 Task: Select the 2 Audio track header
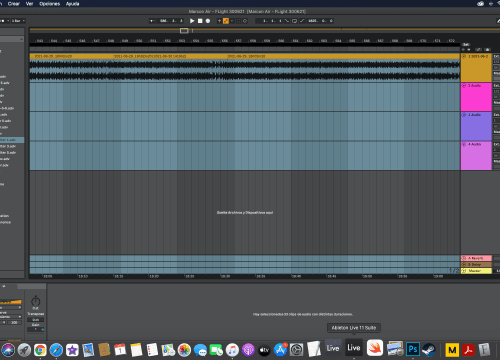click(476, 97)
